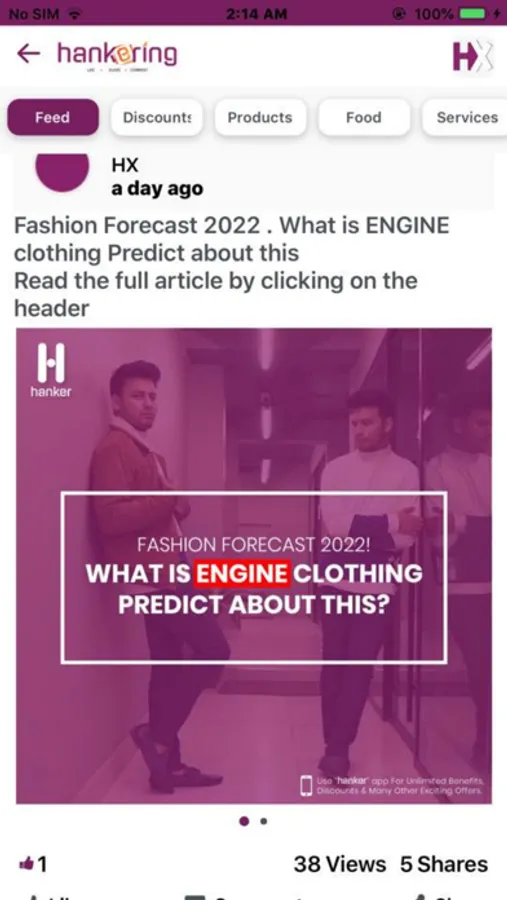View the 38 Views count
Screen dimensions: 507x900
[x=340, y=864]
